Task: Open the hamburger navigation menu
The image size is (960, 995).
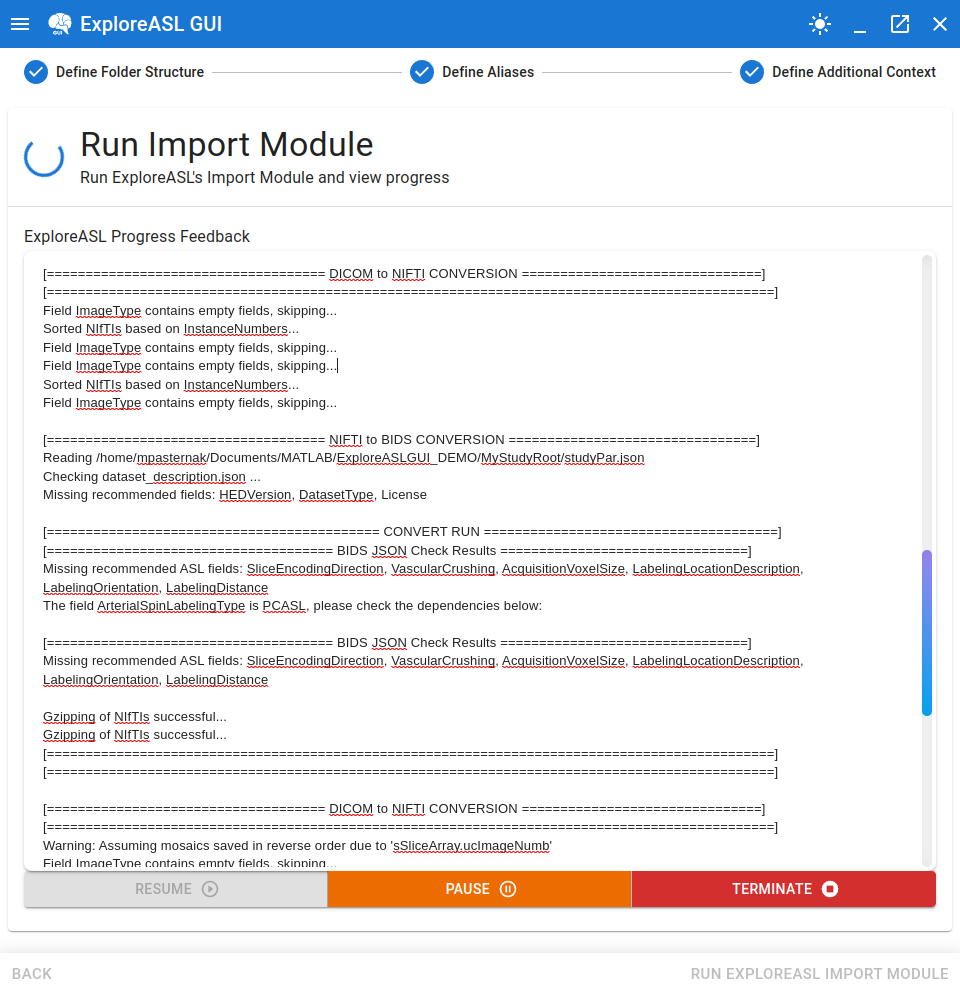Action: click(x=20, y=24)
